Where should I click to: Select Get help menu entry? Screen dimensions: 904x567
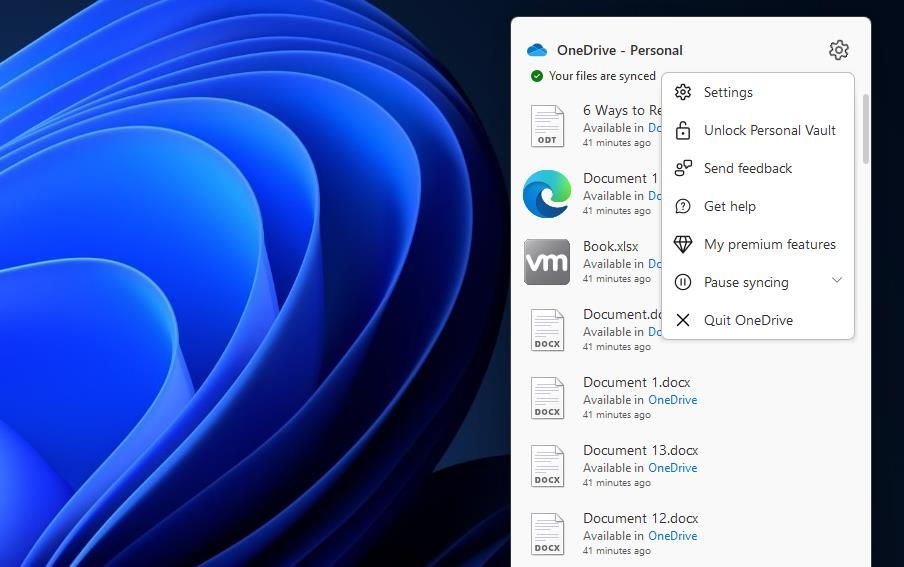click(x=758, y=206)
